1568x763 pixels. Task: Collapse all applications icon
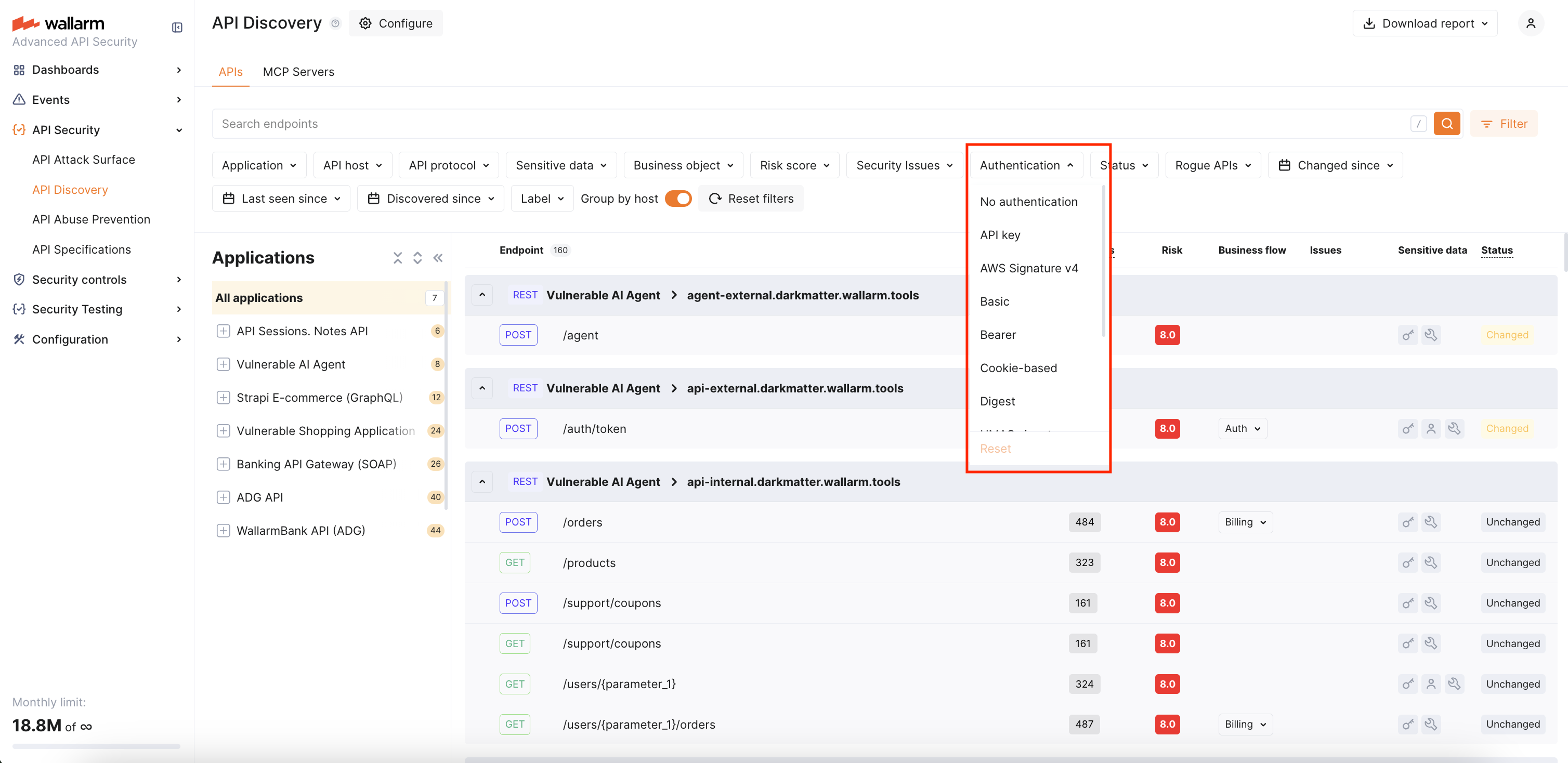tap(398, 258)
